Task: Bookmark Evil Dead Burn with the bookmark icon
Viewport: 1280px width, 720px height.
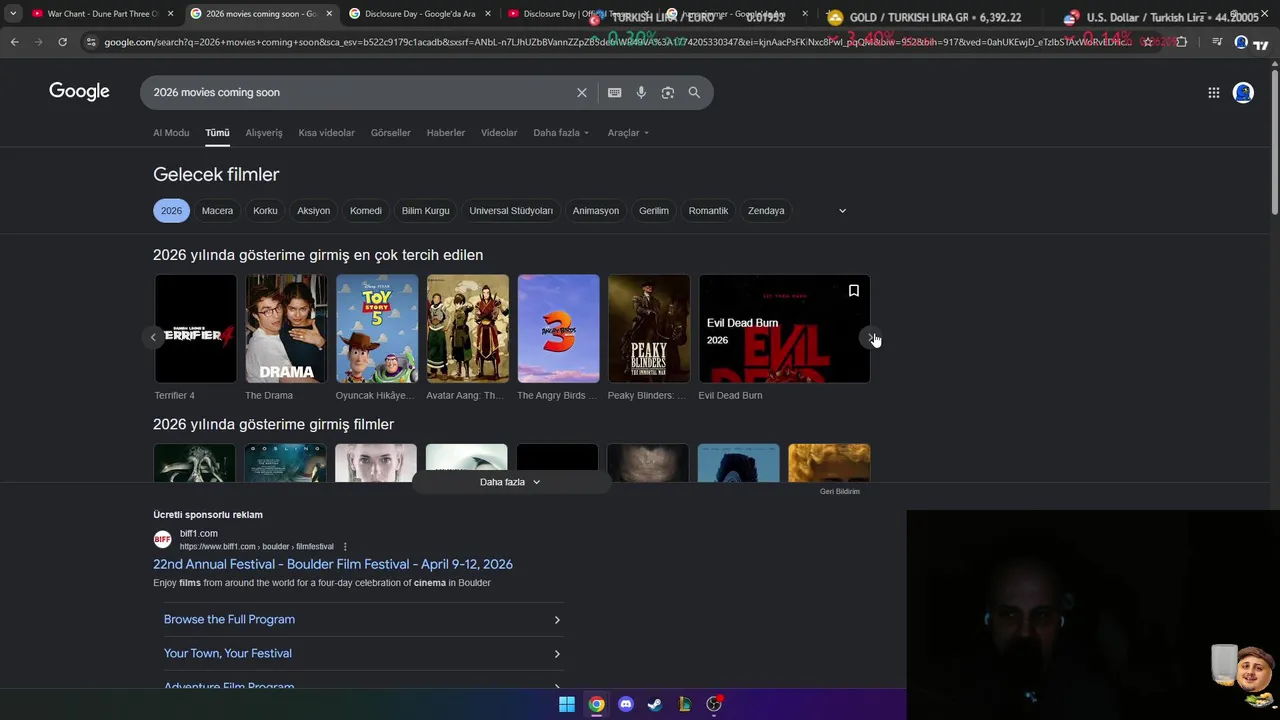Action: click(x=853, y=291)
